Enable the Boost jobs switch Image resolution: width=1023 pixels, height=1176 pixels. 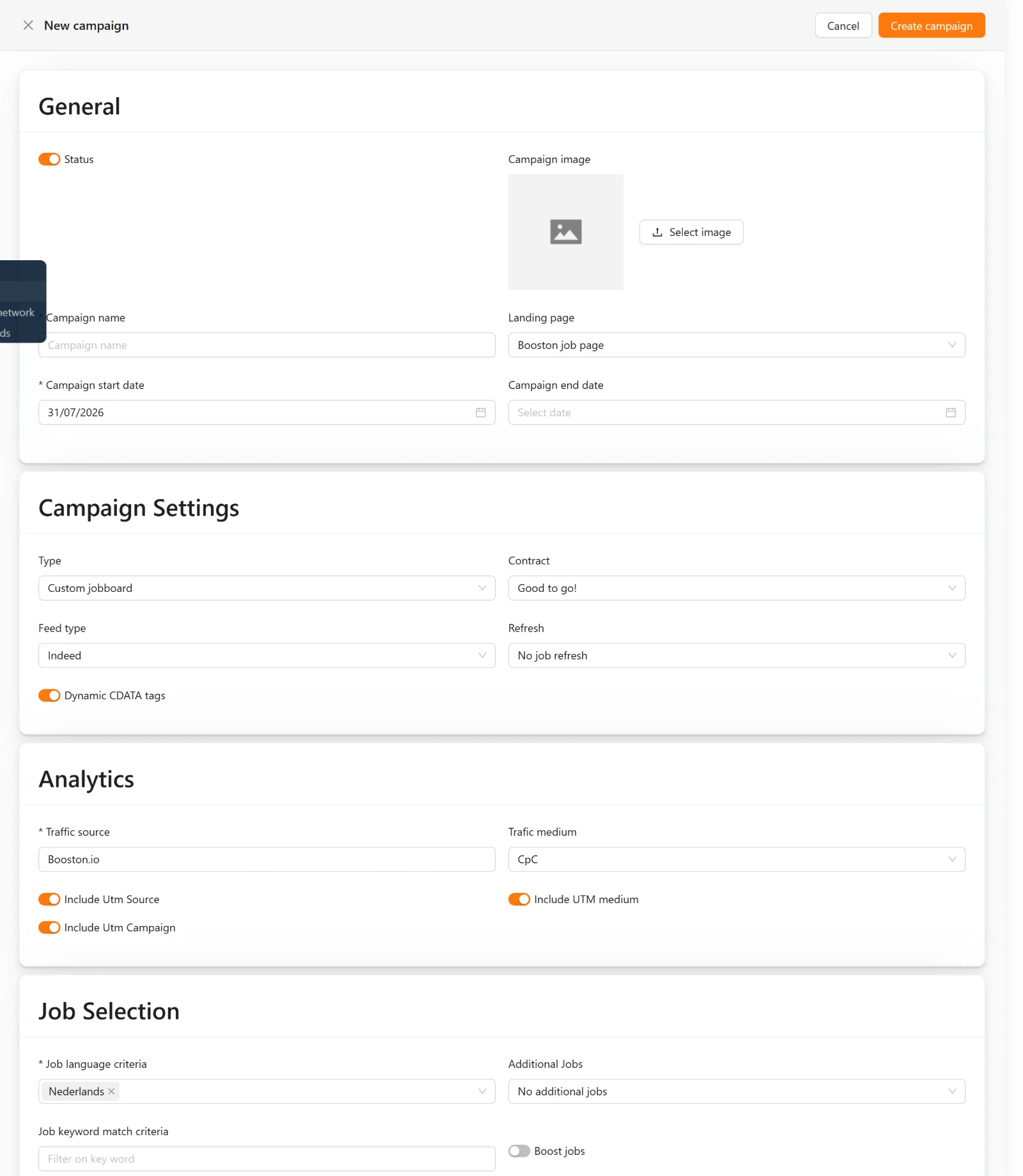coord(519,1151)
